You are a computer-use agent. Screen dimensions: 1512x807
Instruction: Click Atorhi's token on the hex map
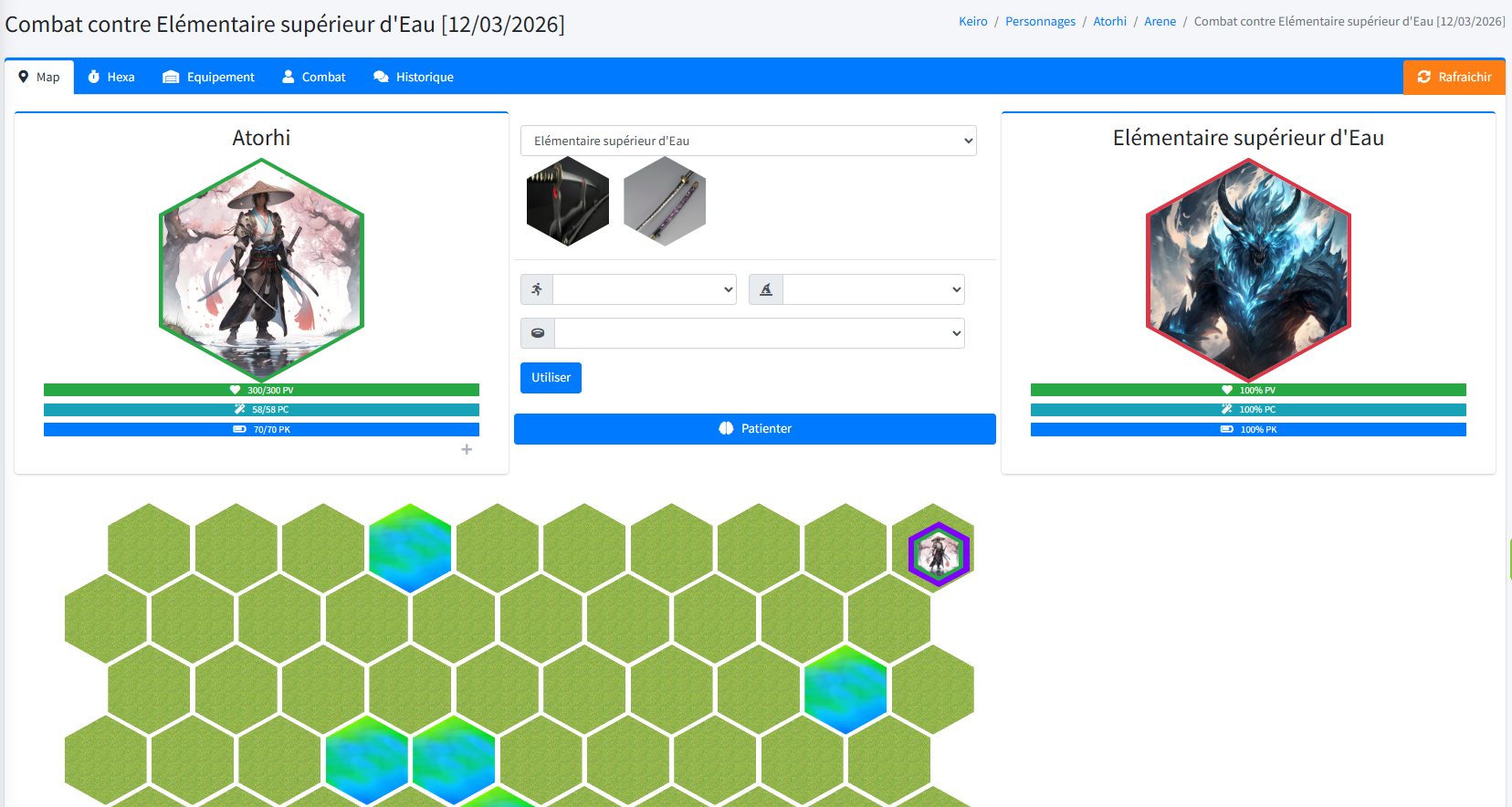938,554
